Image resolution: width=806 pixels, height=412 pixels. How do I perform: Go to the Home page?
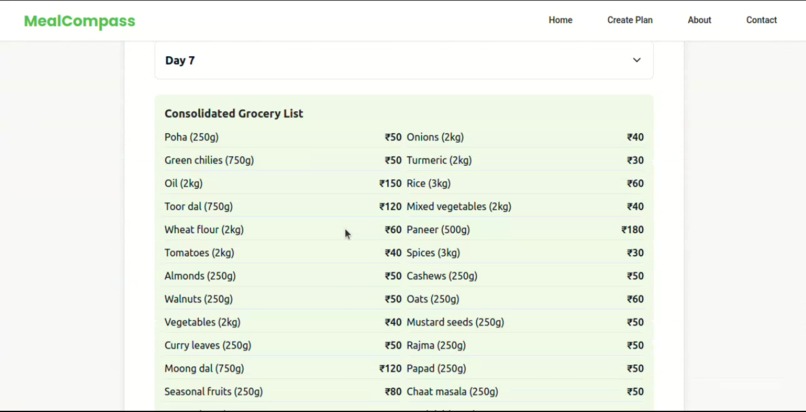[560, 20]
